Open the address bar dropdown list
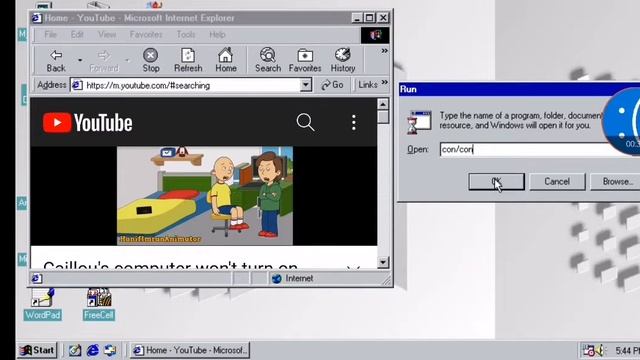The image size is (640, 360). pos(306,85)
